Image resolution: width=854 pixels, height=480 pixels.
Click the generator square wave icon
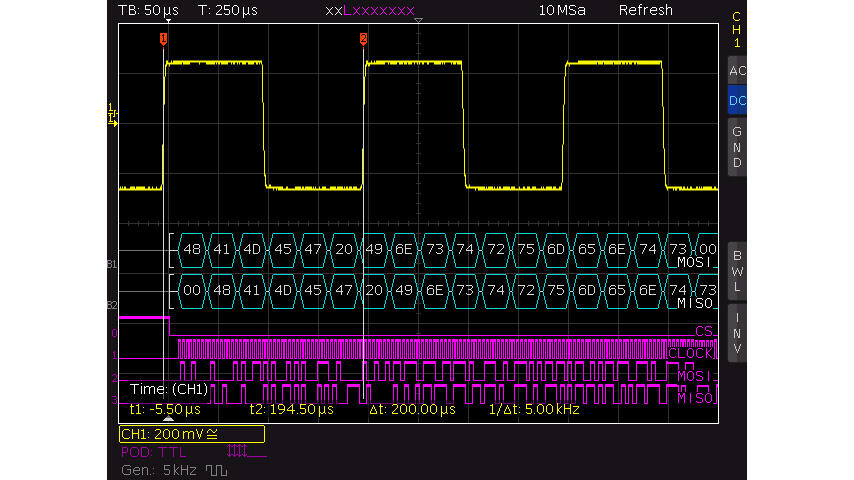[x=215, y=469]
